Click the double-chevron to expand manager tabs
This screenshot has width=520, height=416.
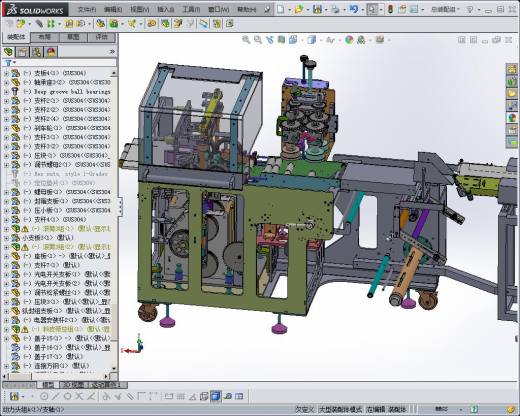tap(112, 52)
